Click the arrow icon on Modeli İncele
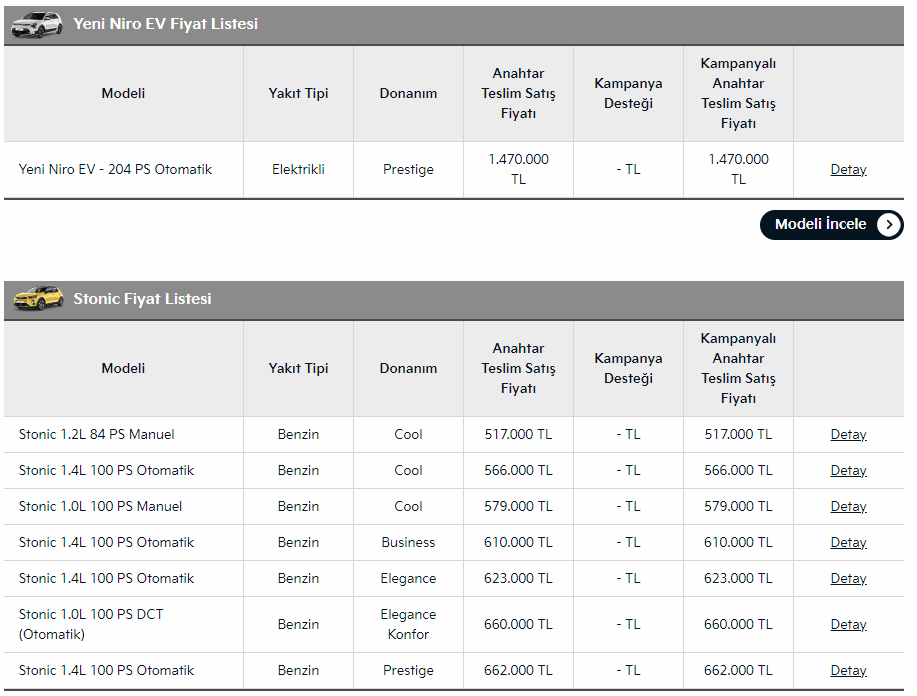Image resolution: width=917 pixels, height=696 pixels. (x=888, y=225)
